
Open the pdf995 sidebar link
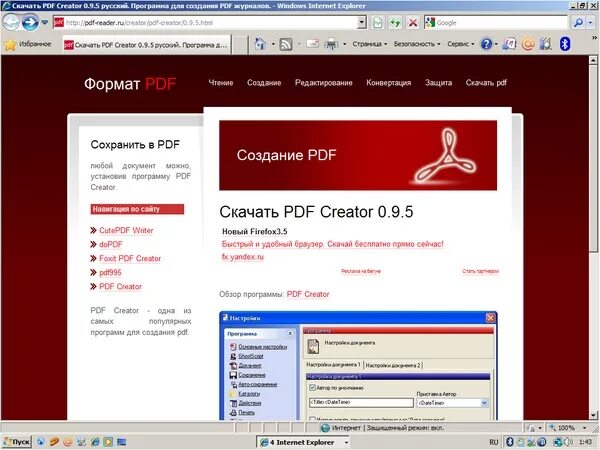(110, 273)
